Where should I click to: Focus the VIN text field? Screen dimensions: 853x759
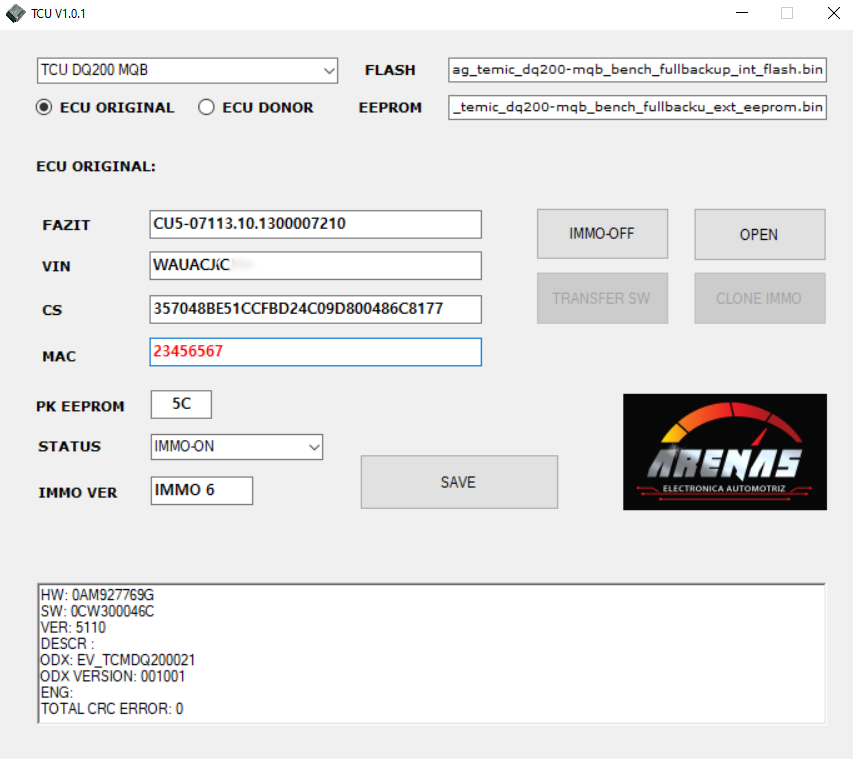point(315,266)
